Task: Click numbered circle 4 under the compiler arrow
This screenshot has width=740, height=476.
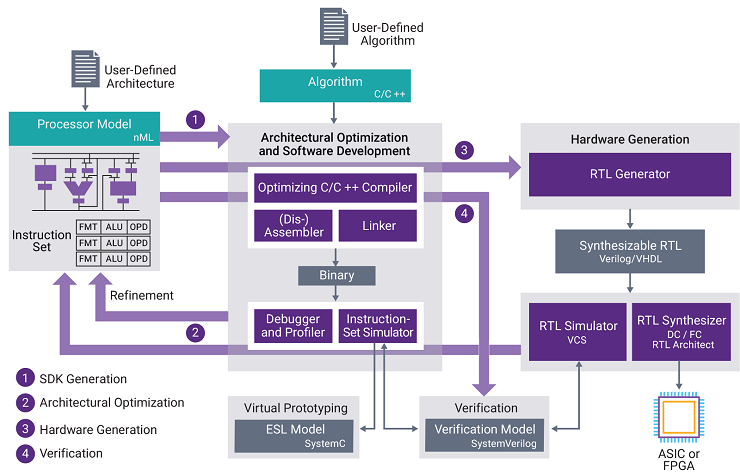Action: [462, 212]
